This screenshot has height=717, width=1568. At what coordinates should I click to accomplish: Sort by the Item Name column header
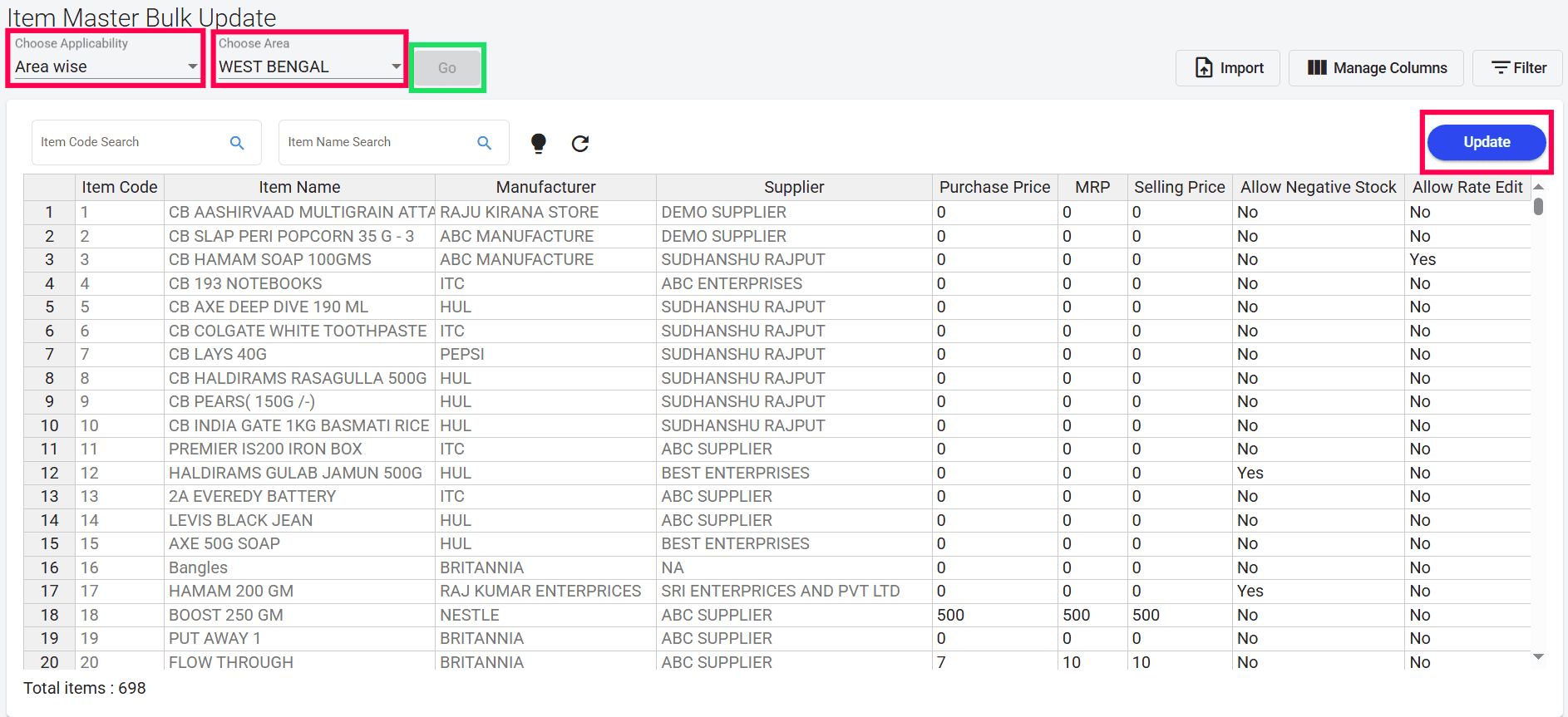299,188
